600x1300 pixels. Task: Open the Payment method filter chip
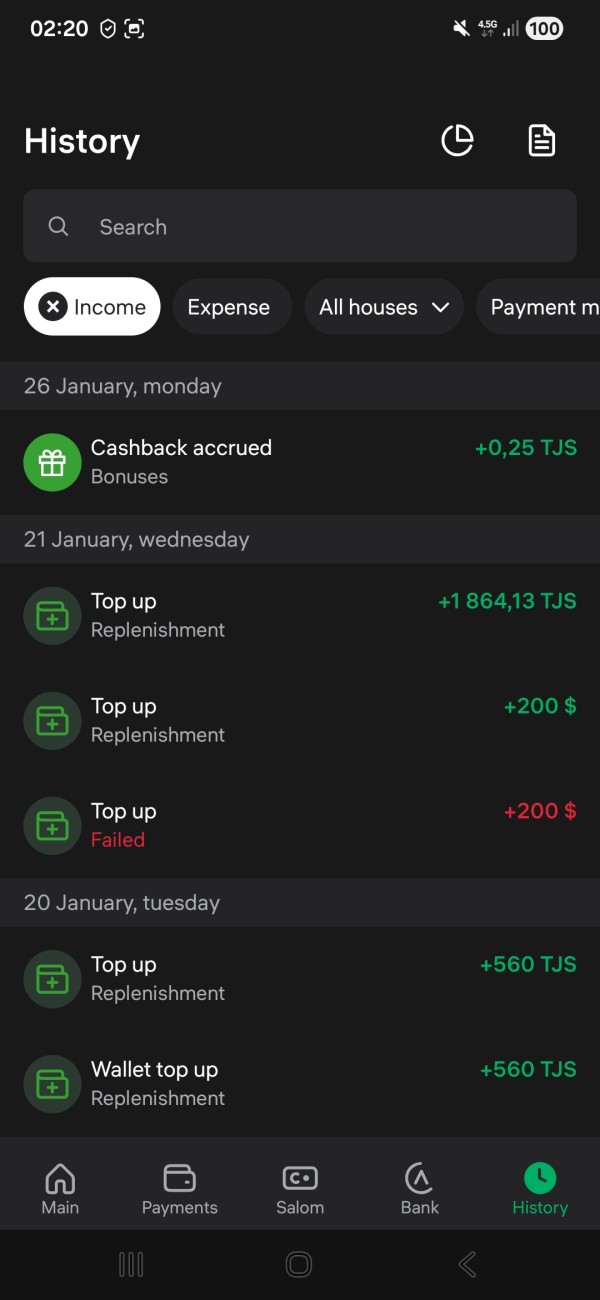click(540, 307)
